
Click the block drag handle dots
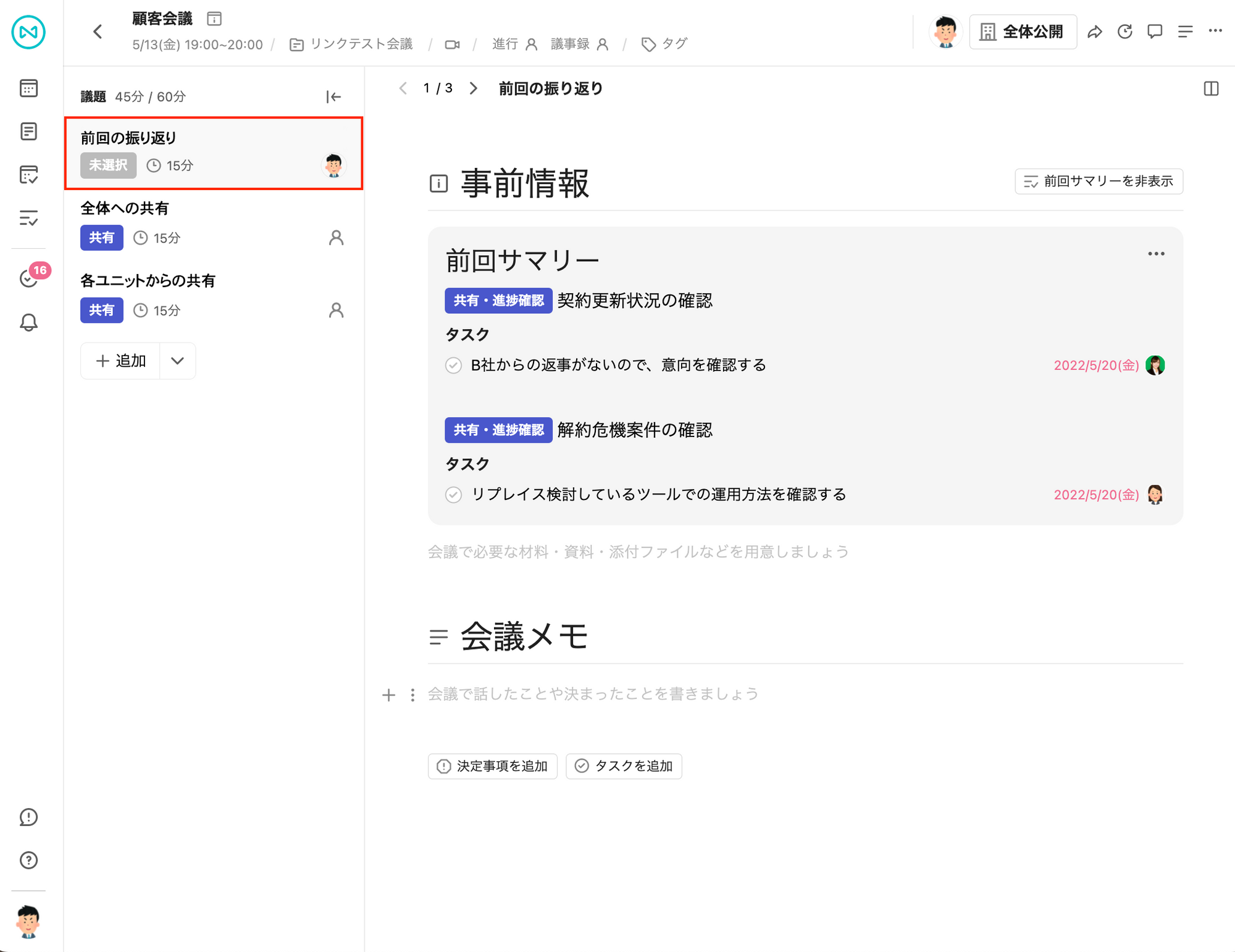(x=412, y=695)
